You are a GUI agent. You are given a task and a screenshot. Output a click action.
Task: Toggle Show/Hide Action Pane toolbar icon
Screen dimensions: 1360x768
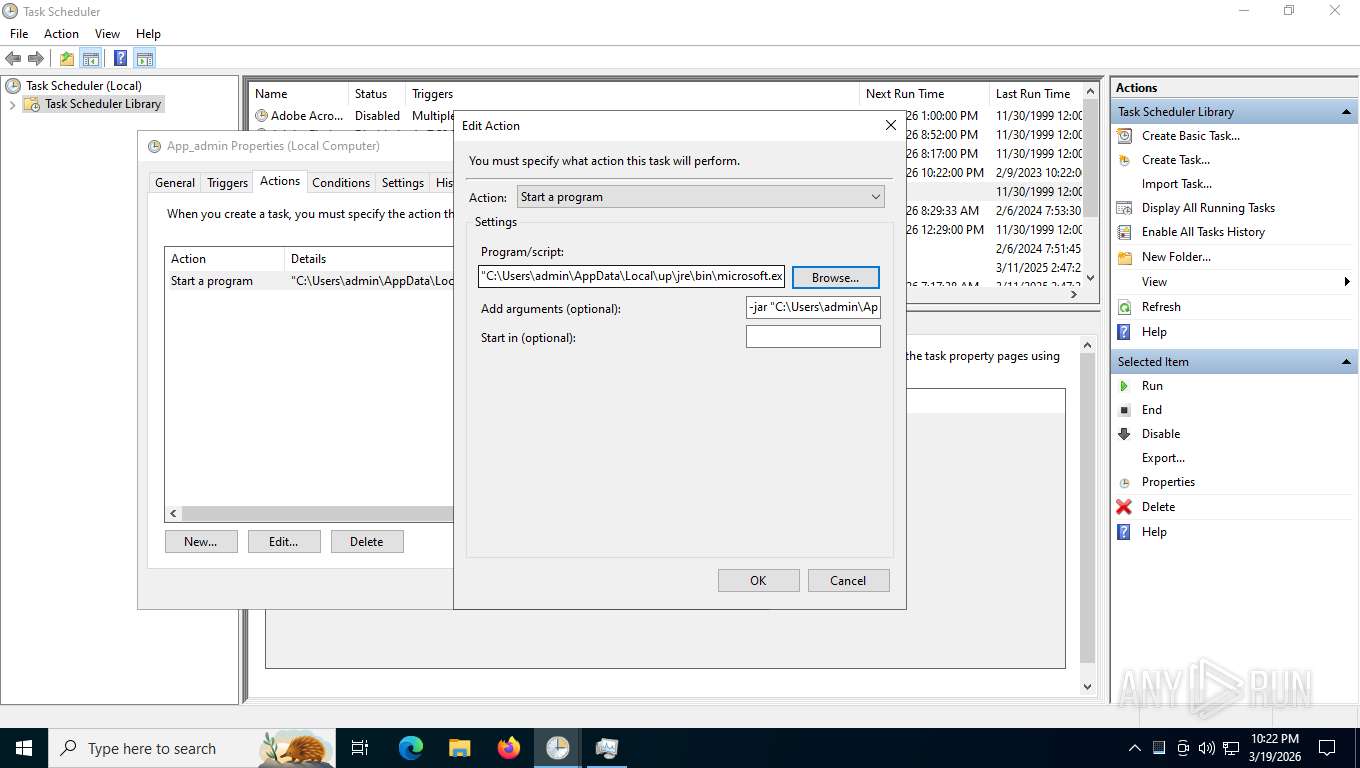[x=144, y=58]
